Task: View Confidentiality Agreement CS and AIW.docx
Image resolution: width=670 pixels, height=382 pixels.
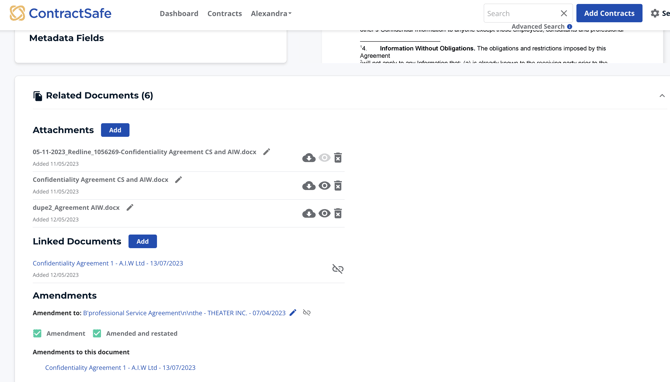Action: (324, 185)
